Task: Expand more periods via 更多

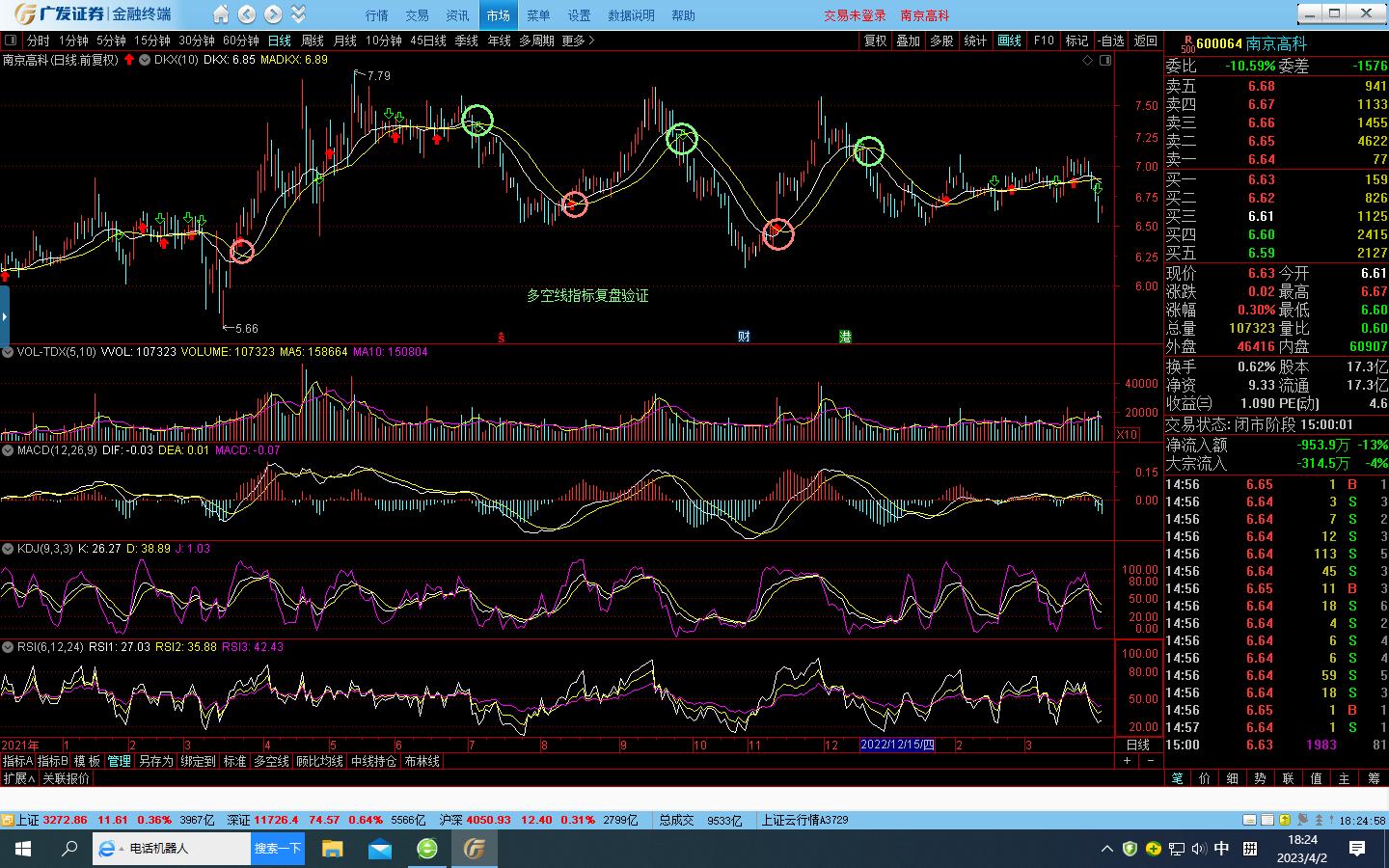Action: click(577, 41)
